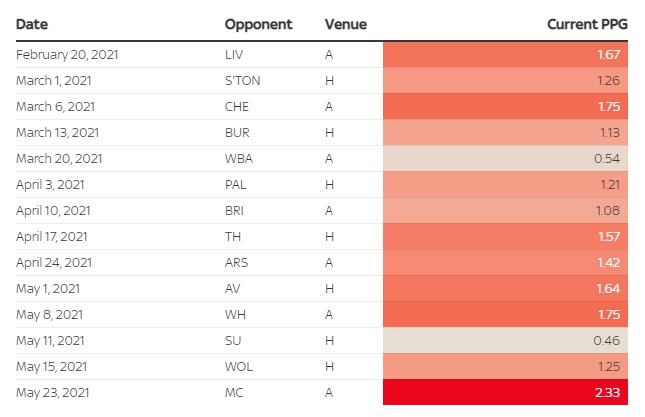Select the April 17, 2021 row date
This screenshot has height=417, width=645.
click(53, 236)
